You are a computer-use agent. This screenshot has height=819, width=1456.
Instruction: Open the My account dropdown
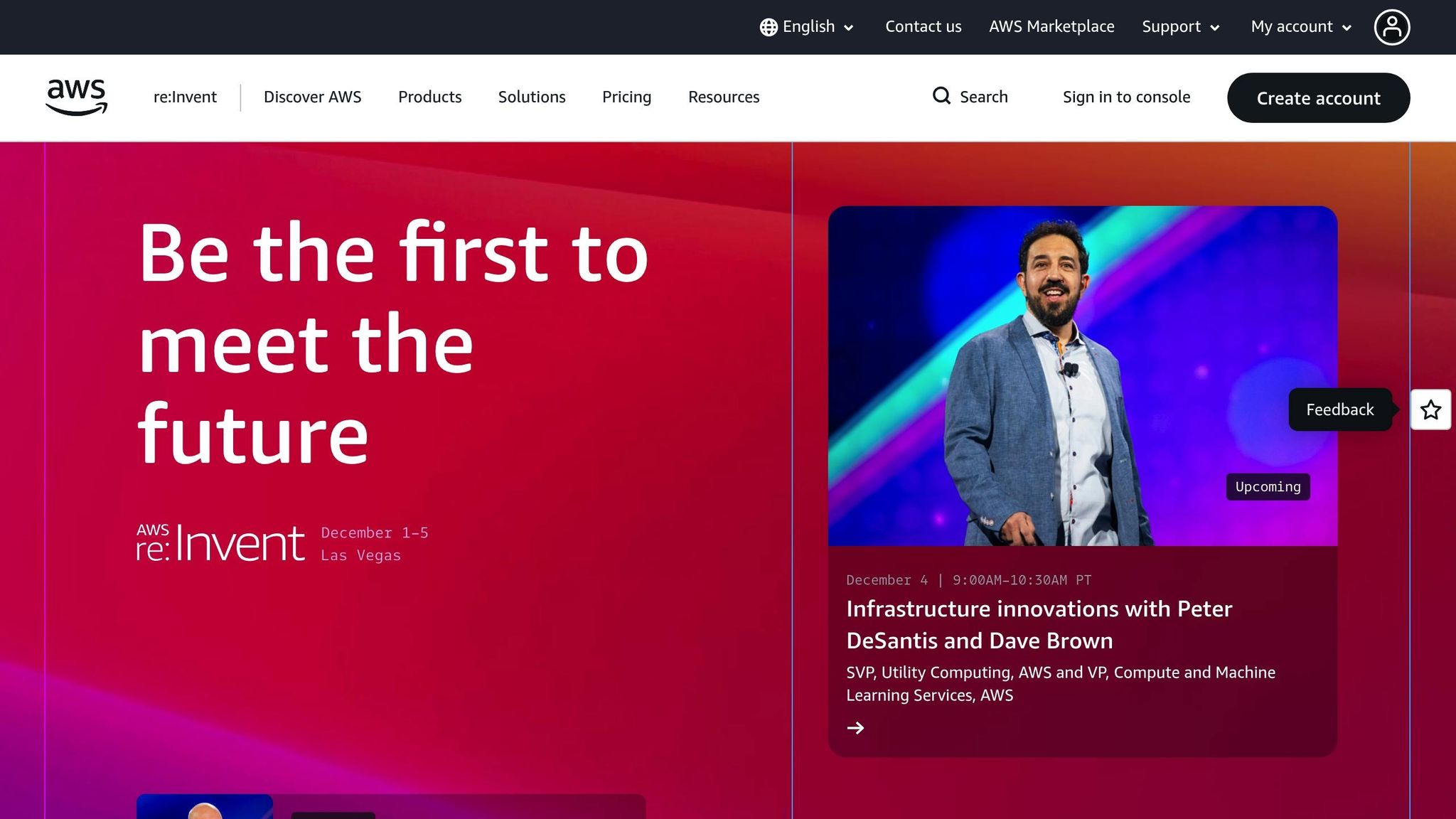pyautogui.click(x=1300, y=27)
